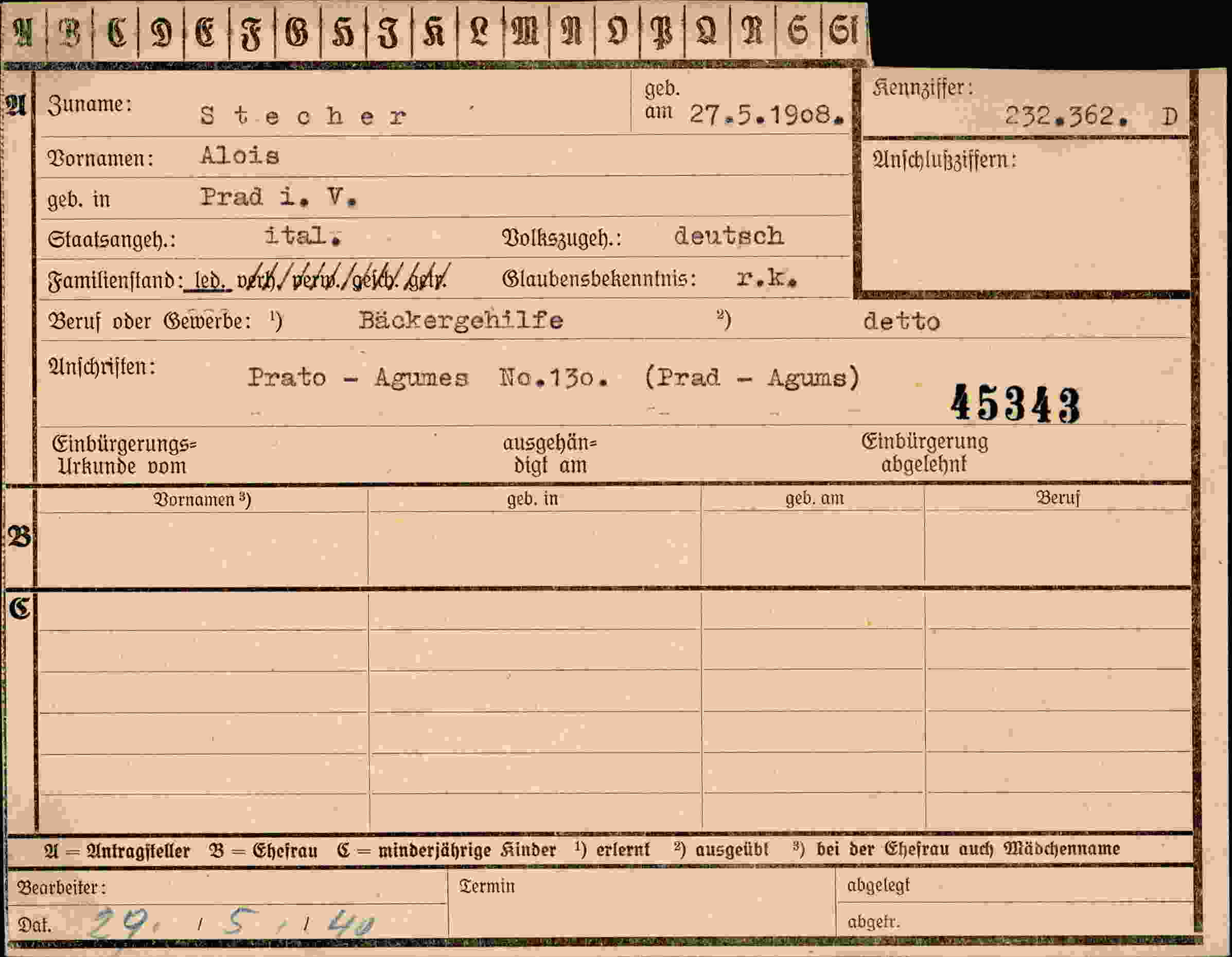Click the handwritten day '29'

120,923
